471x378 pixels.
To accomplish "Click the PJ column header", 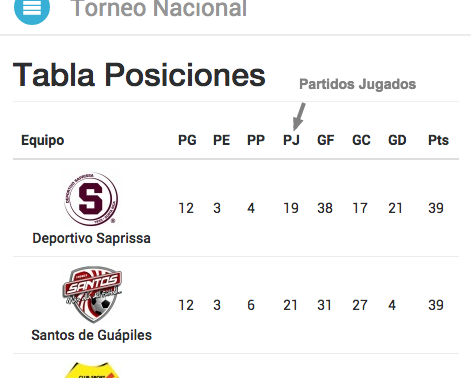I will click(291, 140).
